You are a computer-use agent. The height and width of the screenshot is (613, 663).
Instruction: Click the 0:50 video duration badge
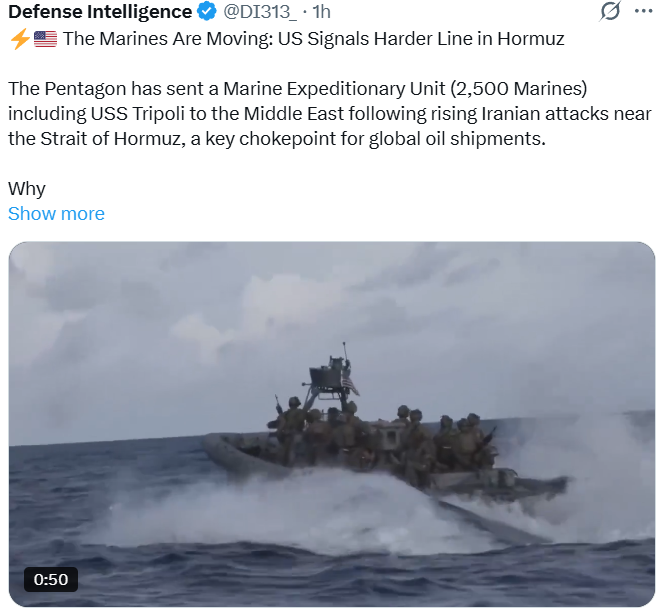tap(51, 579)
